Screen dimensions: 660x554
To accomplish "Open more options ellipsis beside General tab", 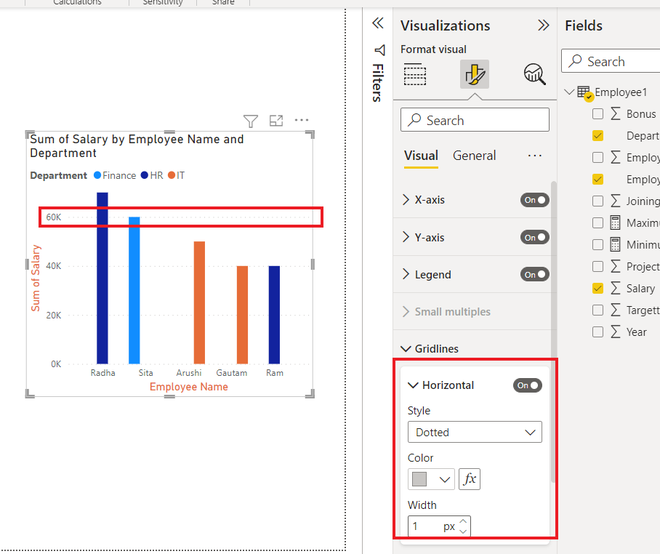I will 535,156.
